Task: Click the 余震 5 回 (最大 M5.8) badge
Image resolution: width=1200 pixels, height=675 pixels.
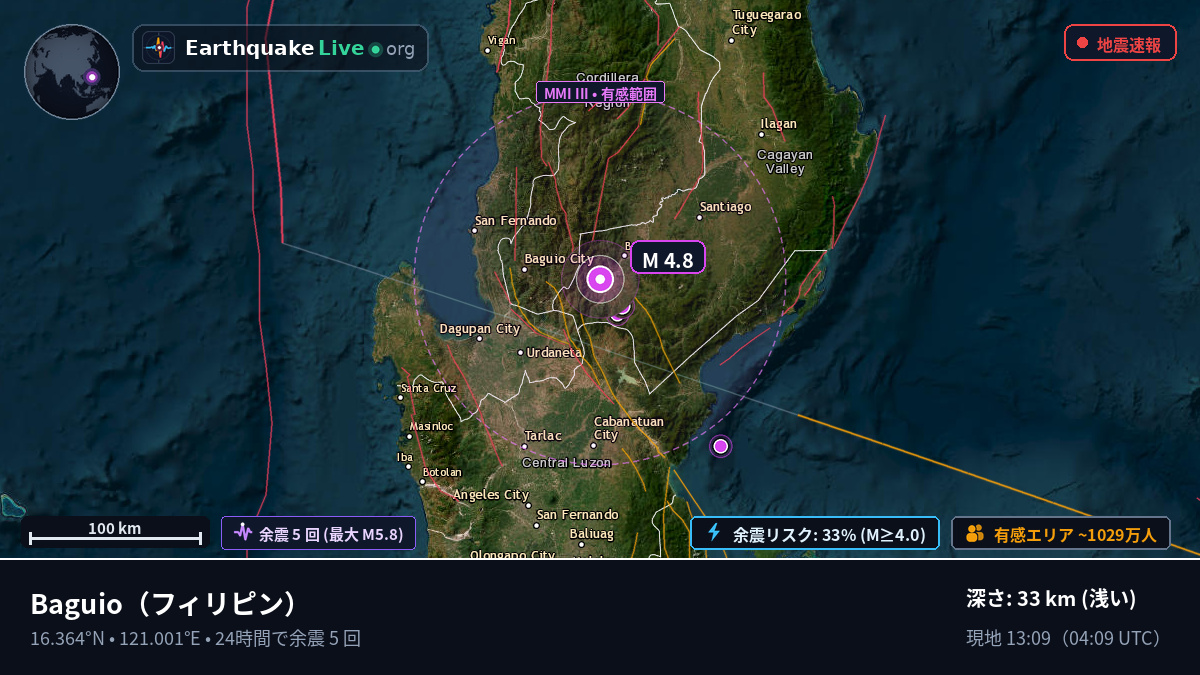Action: tap(318, 533)
